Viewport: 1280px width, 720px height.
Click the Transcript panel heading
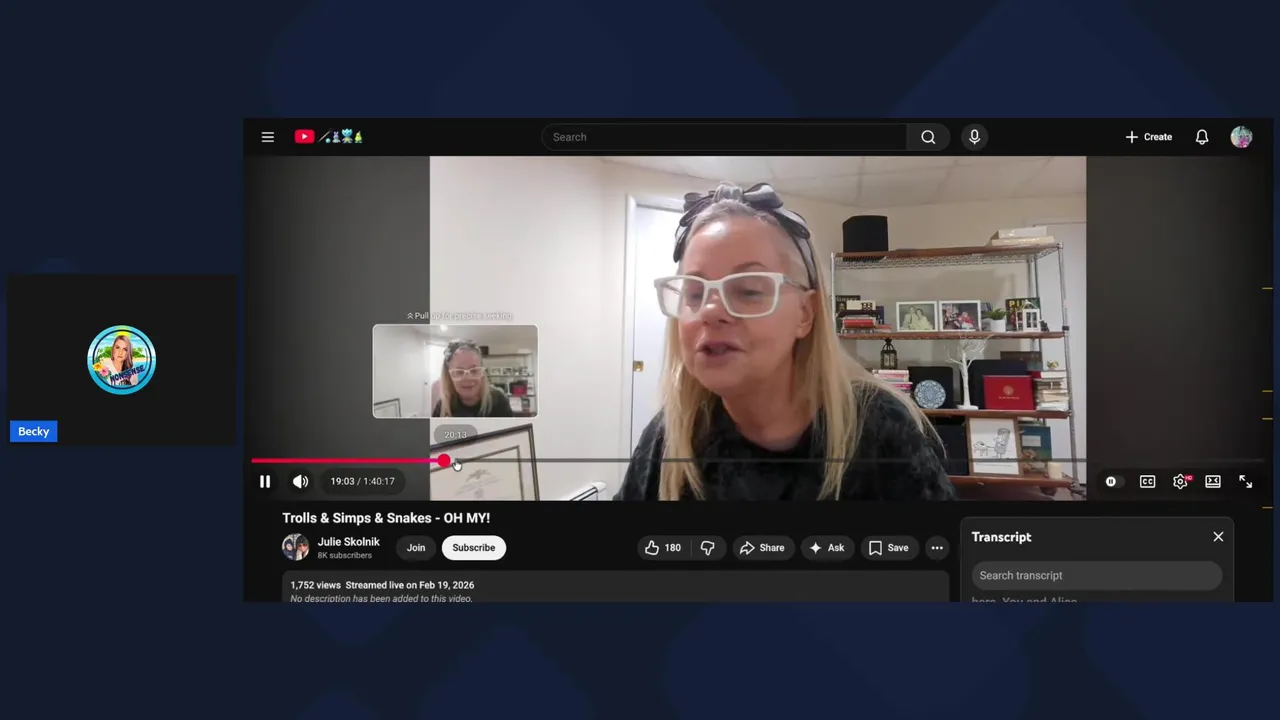pos(1001,537)
